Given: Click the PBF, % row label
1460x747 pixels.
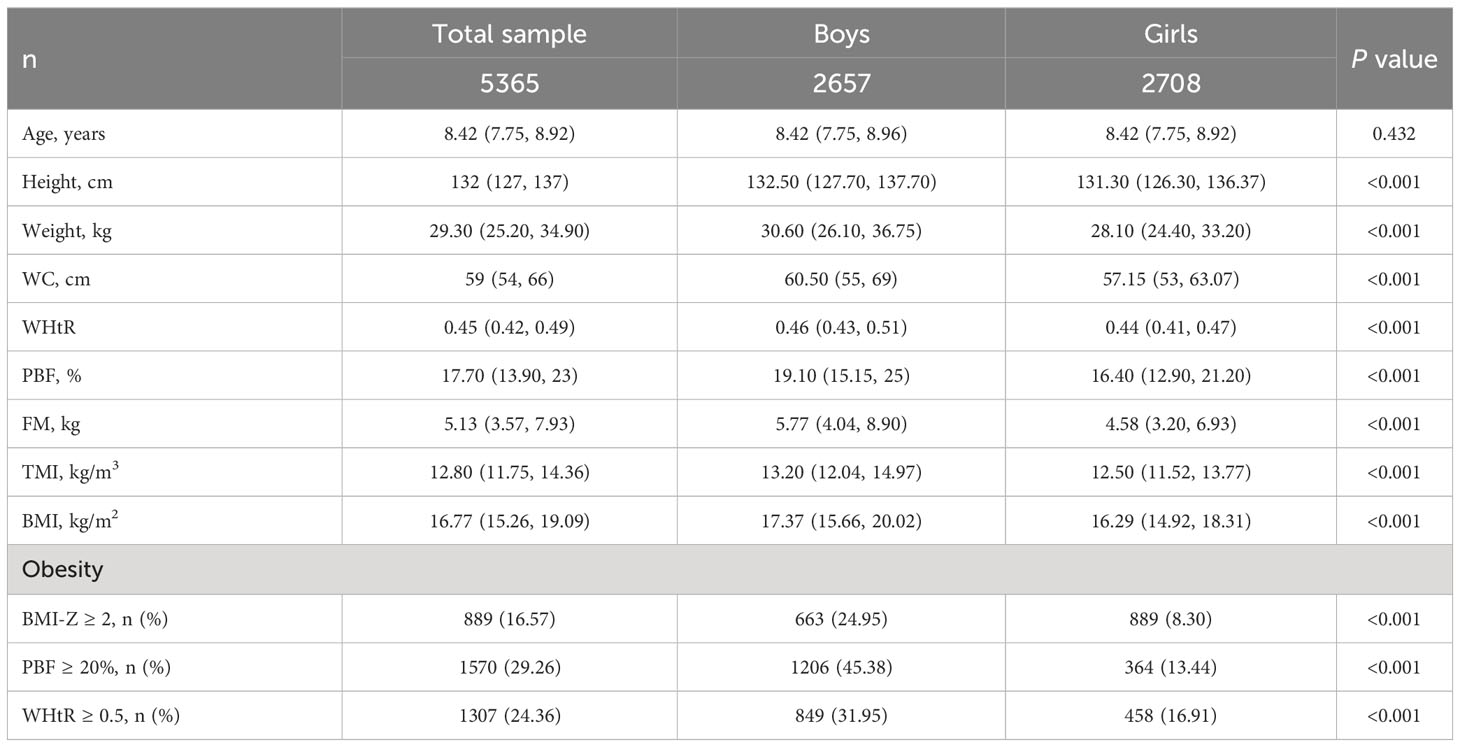Looking at the screenshot, I should pyautogui.click(x=50, y=375).
